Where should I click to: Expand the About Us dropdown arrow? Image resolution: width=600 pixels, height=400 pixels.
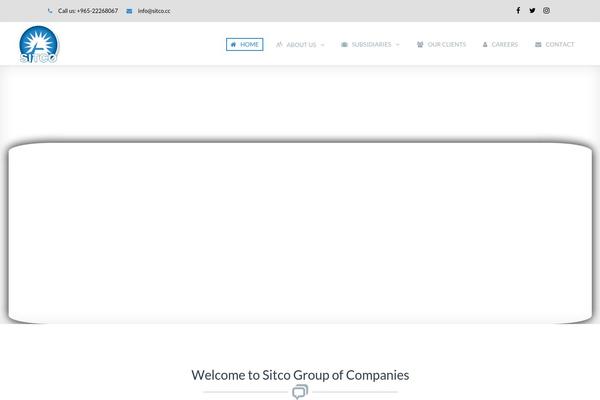(x=322, y=45)
